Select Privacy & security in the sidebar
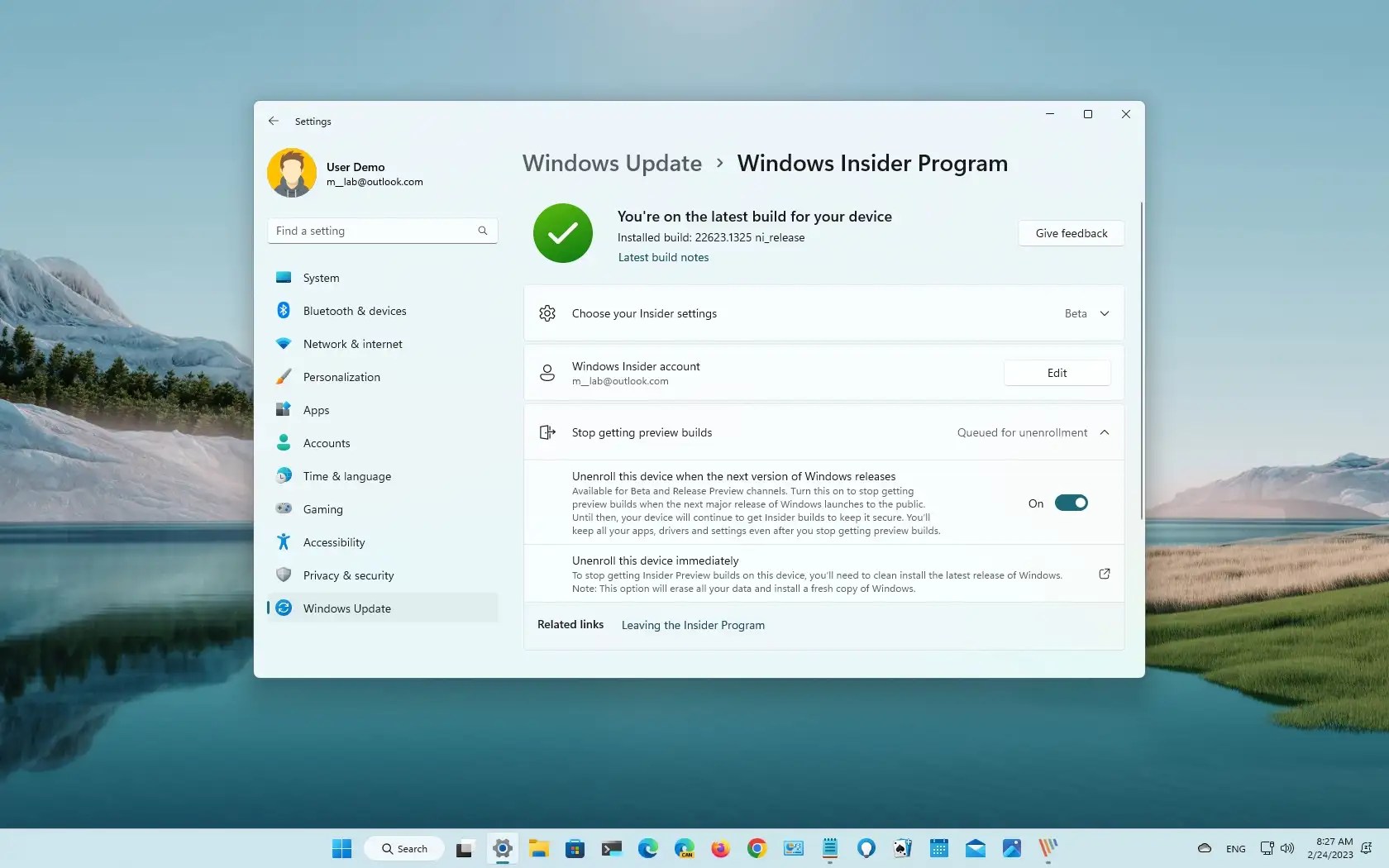 pyautogui.click(x=347, y=575)
